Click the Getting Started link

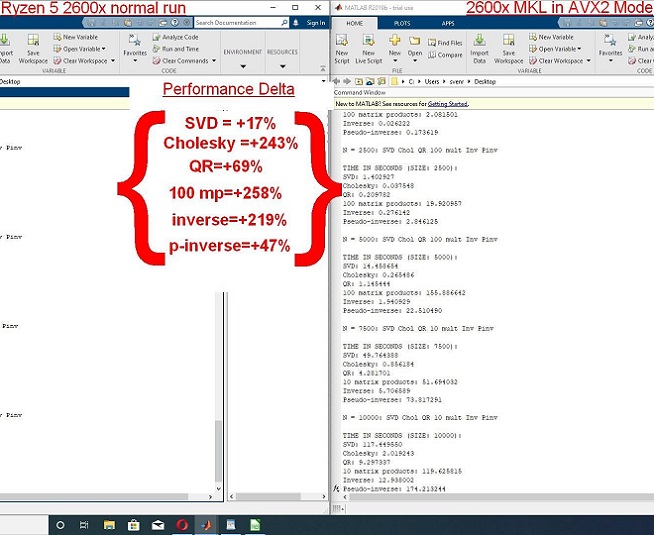(450, 103)
